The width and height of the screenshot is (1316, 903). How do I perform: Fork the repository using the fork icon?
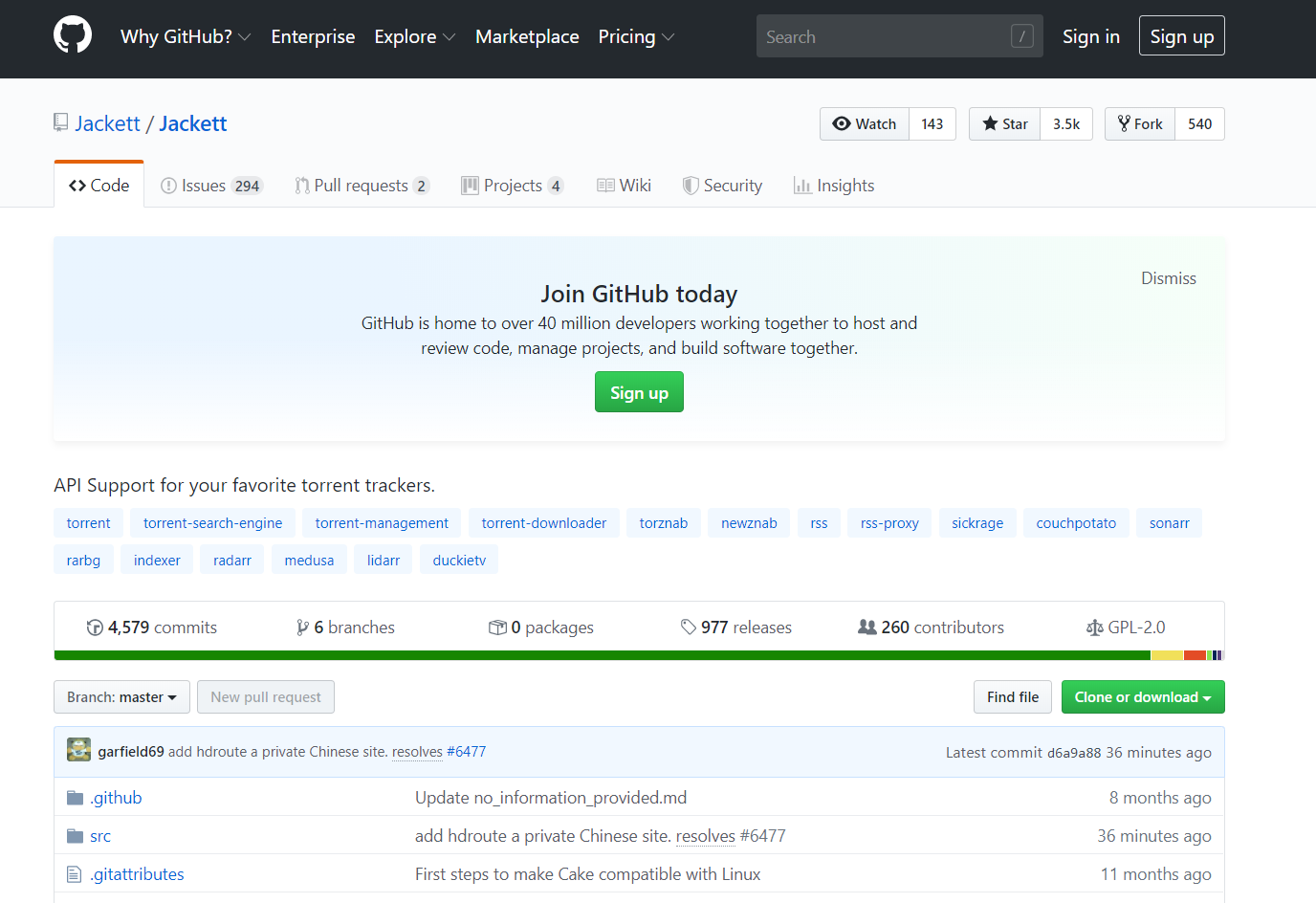tap(1122, 123)
